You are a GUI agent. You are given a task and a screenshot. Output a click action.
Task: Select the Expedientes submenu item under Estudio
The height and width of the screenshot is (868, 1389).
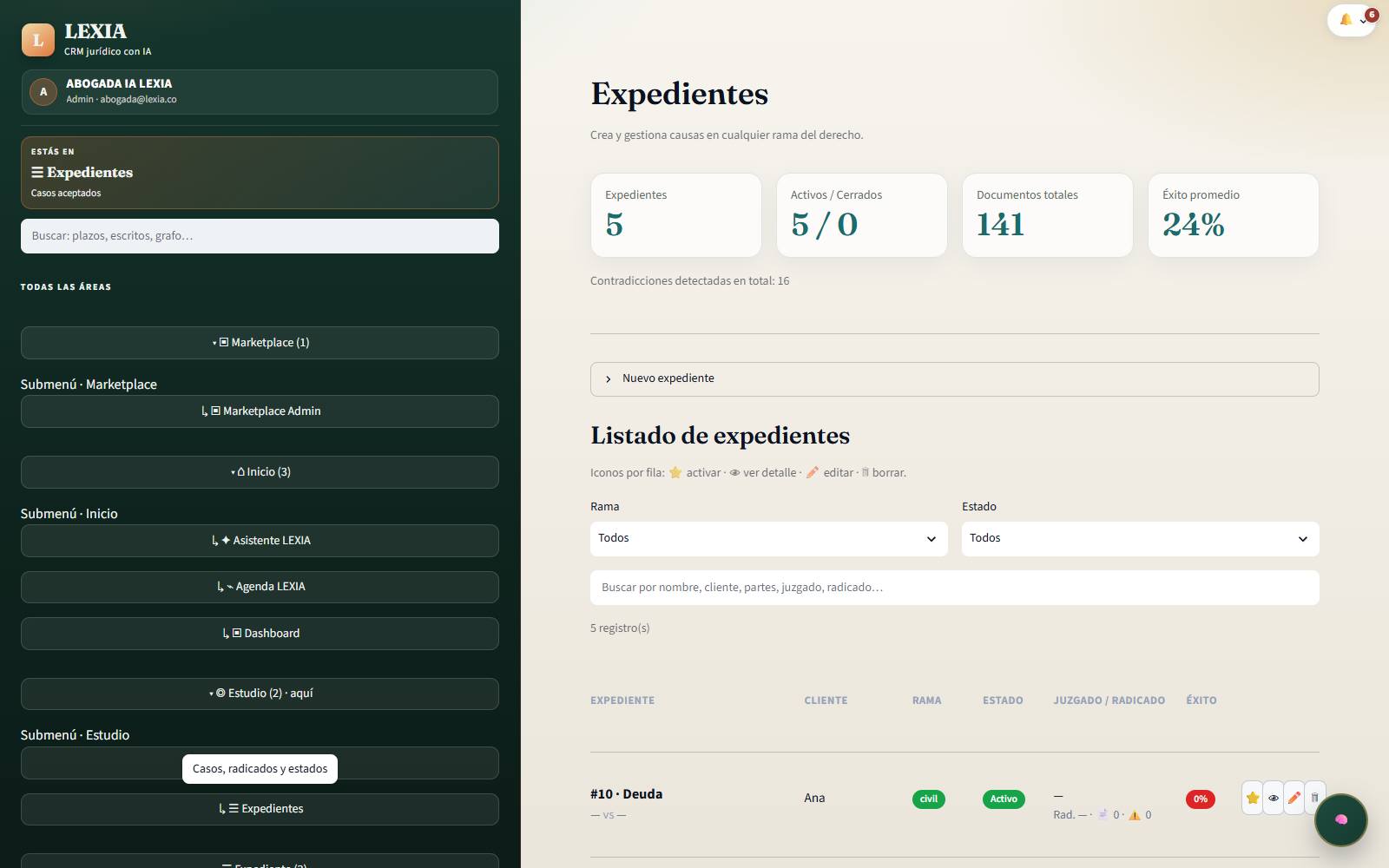260,809
